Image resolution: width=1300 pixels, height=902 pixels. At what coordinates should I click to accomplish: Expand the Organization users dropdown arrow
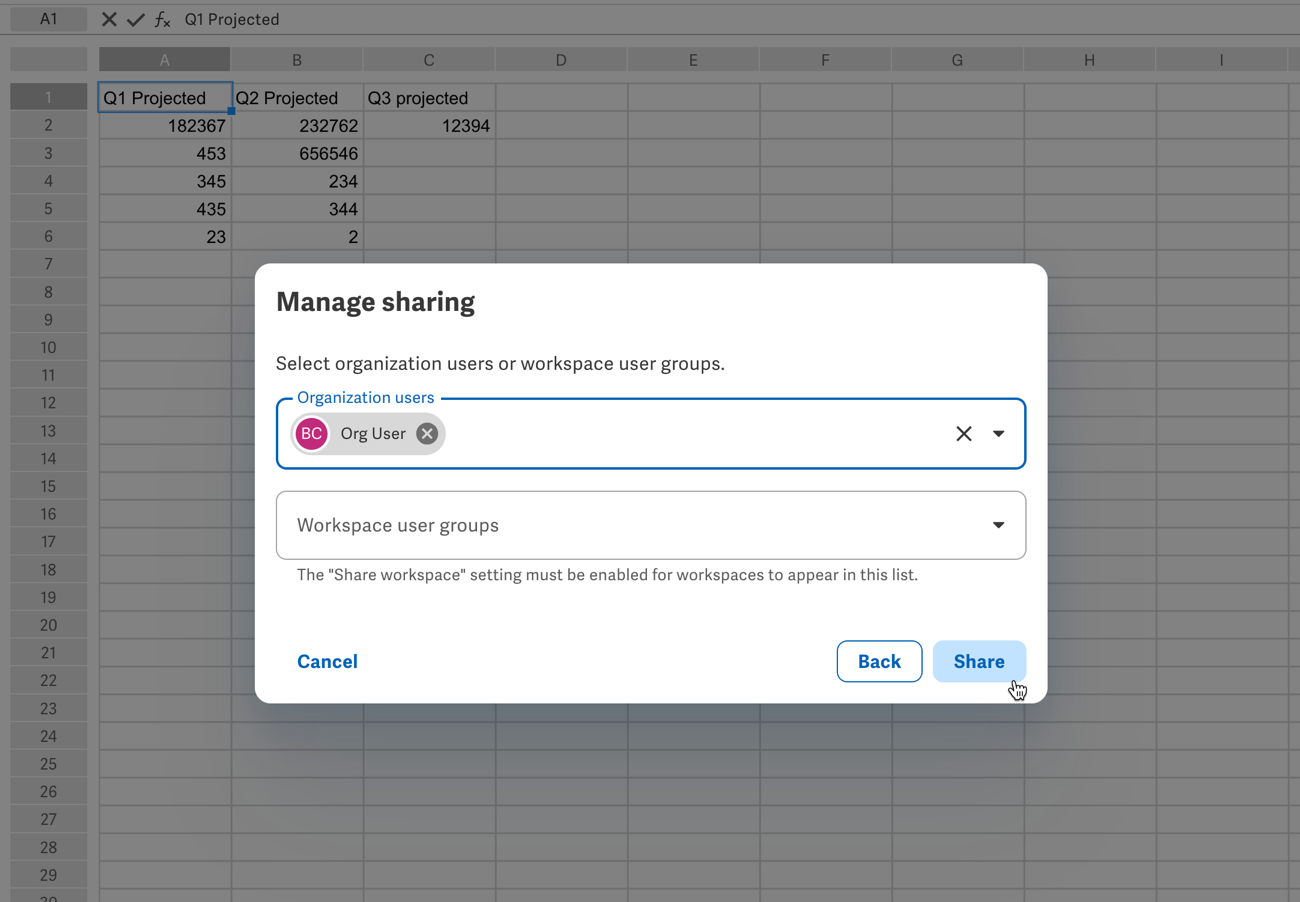pos(998,433)
